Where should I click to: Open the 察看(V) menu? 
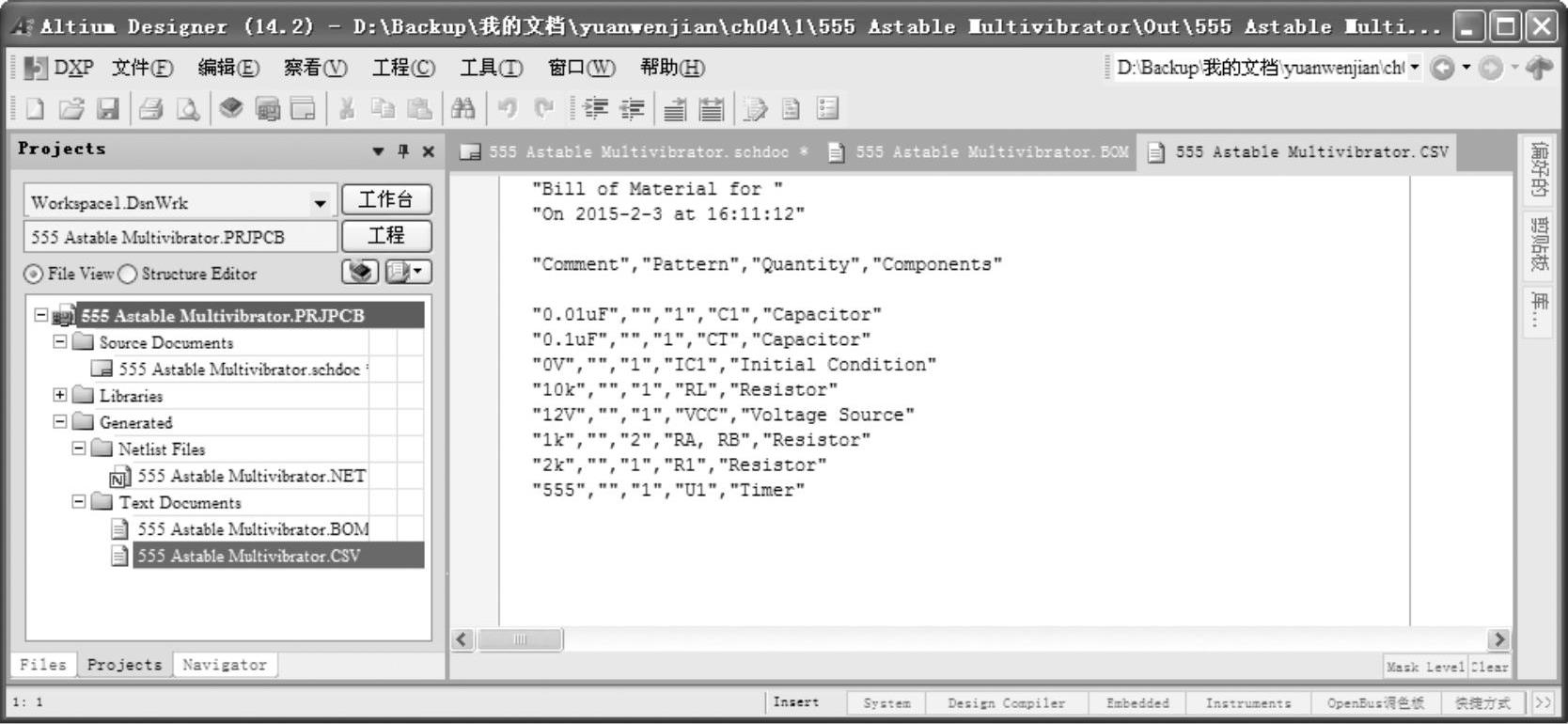(316, 68)
